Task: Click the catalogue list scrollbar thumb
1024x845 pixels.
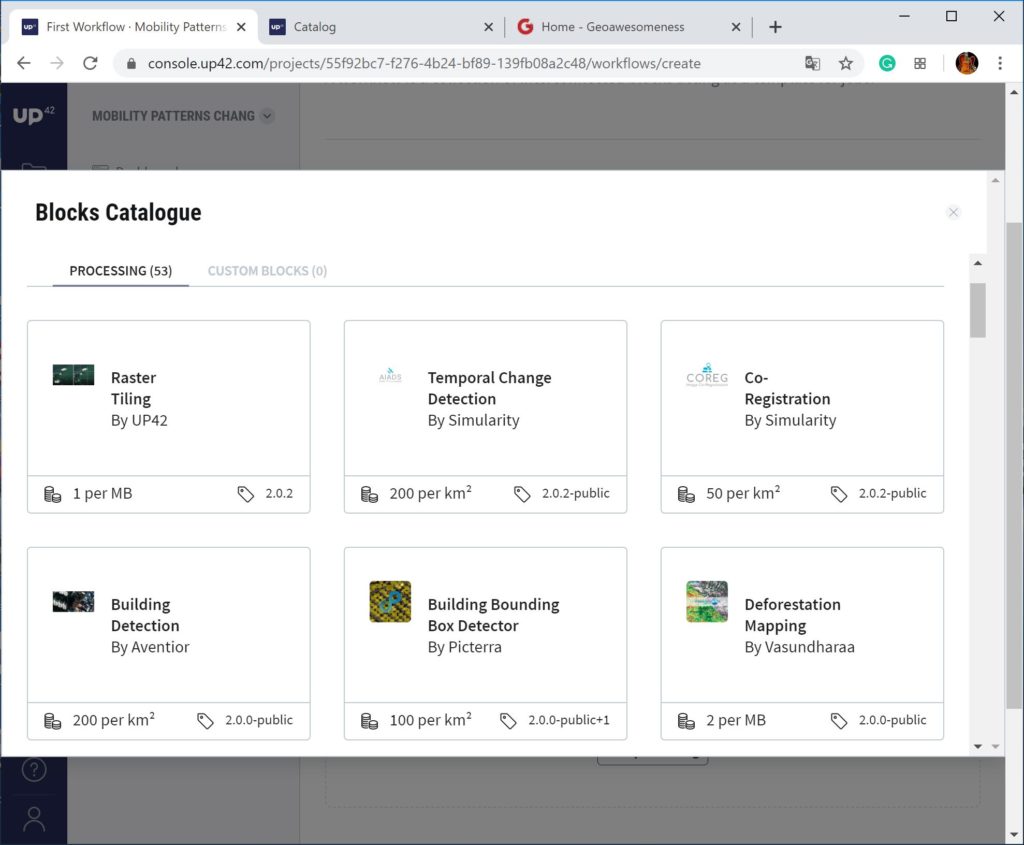Action: pyautogui.click(x=978, y=310)
